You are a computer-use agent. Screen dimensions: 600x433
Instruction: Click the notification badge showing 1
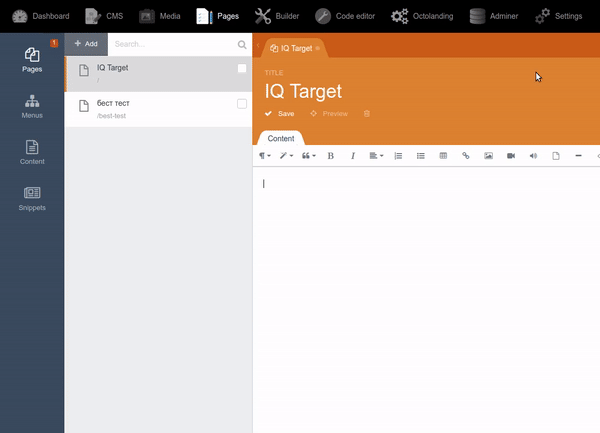coord(54,43)
